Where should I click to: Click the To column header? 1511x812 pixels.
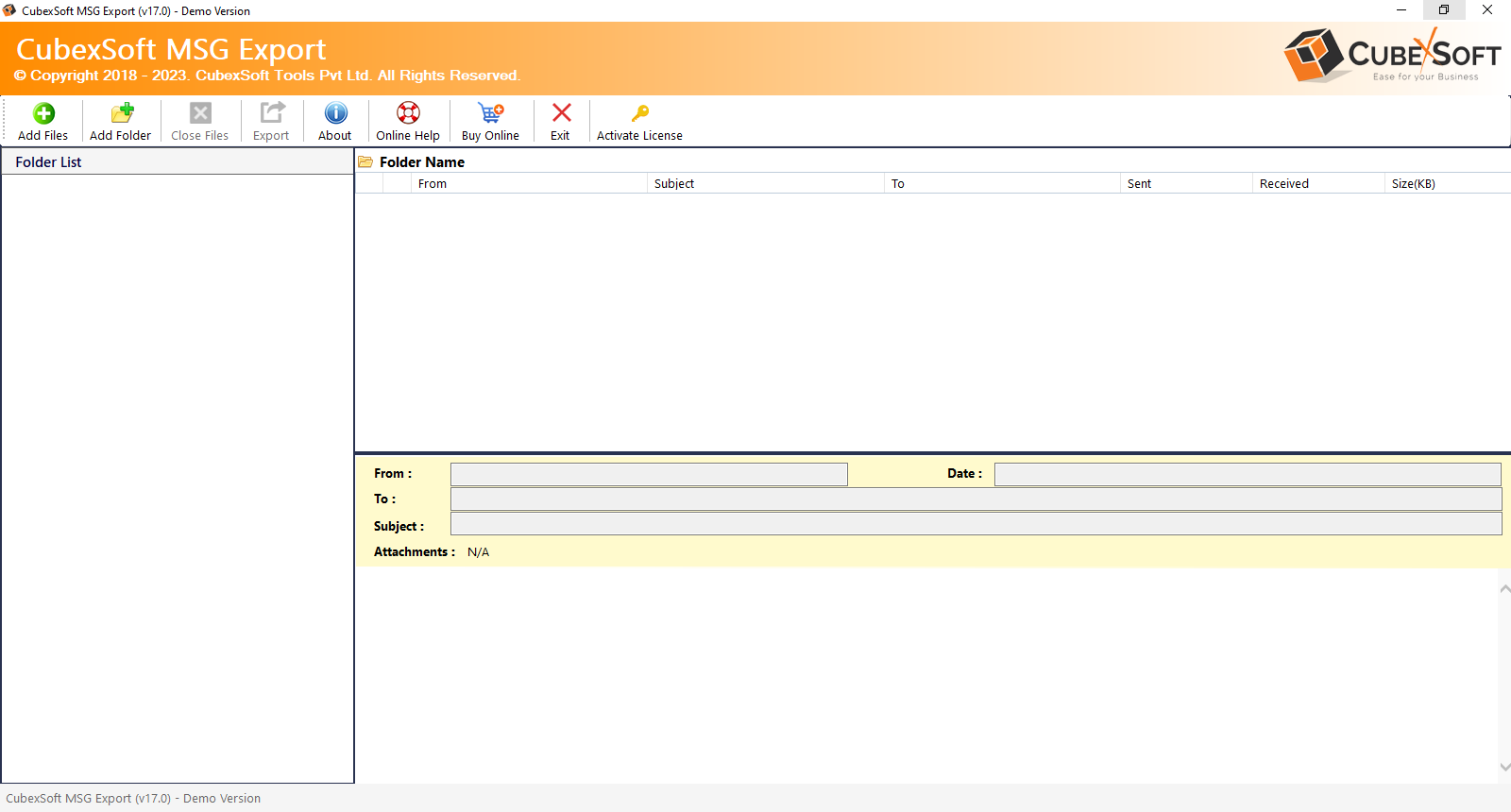click(1001, 184)
